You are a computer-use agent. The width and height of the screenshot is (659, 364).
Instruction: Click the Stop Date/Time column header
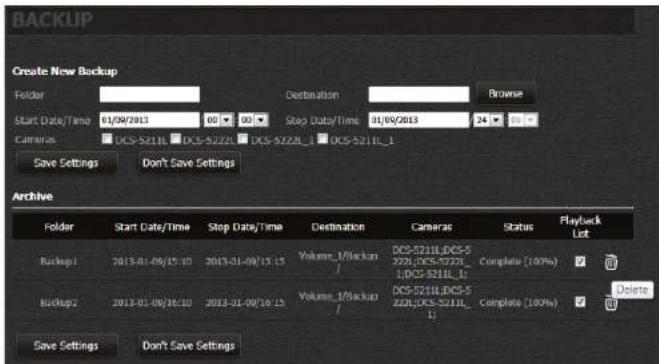245,227
